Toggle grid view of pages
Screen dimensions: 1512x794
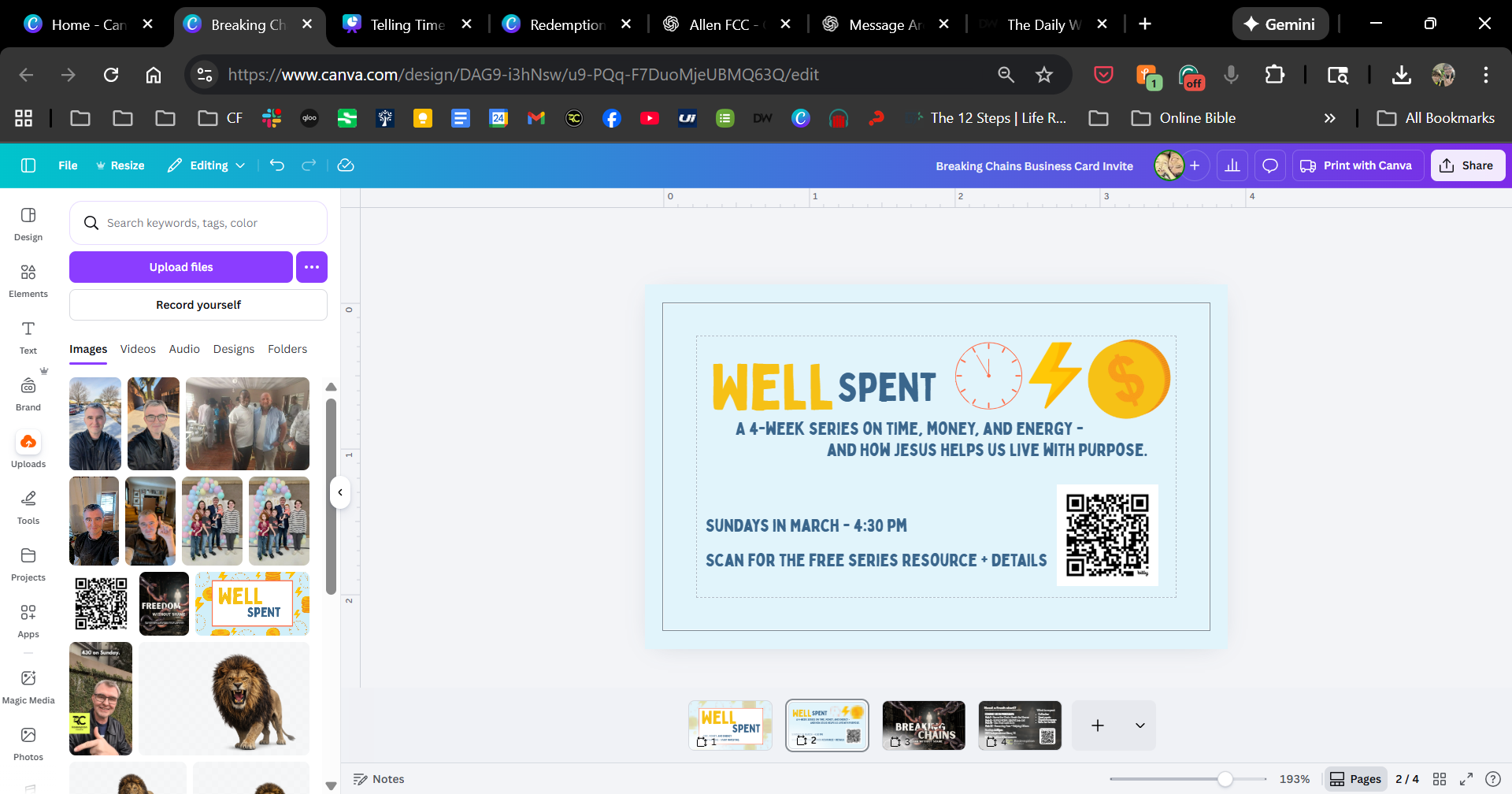(1440, 779)
